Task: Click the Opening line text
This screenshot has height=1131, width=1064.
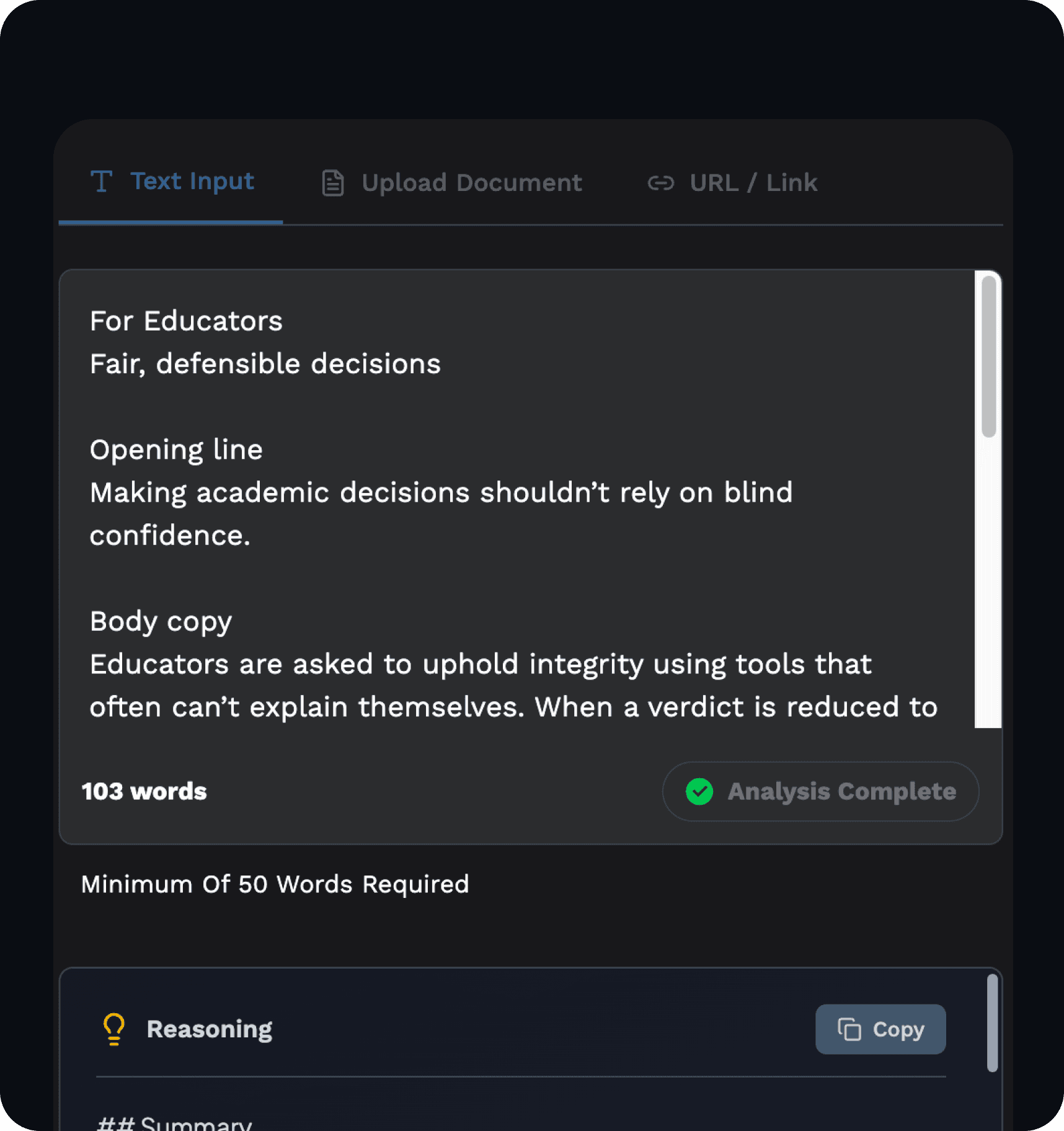Action: 176,450
